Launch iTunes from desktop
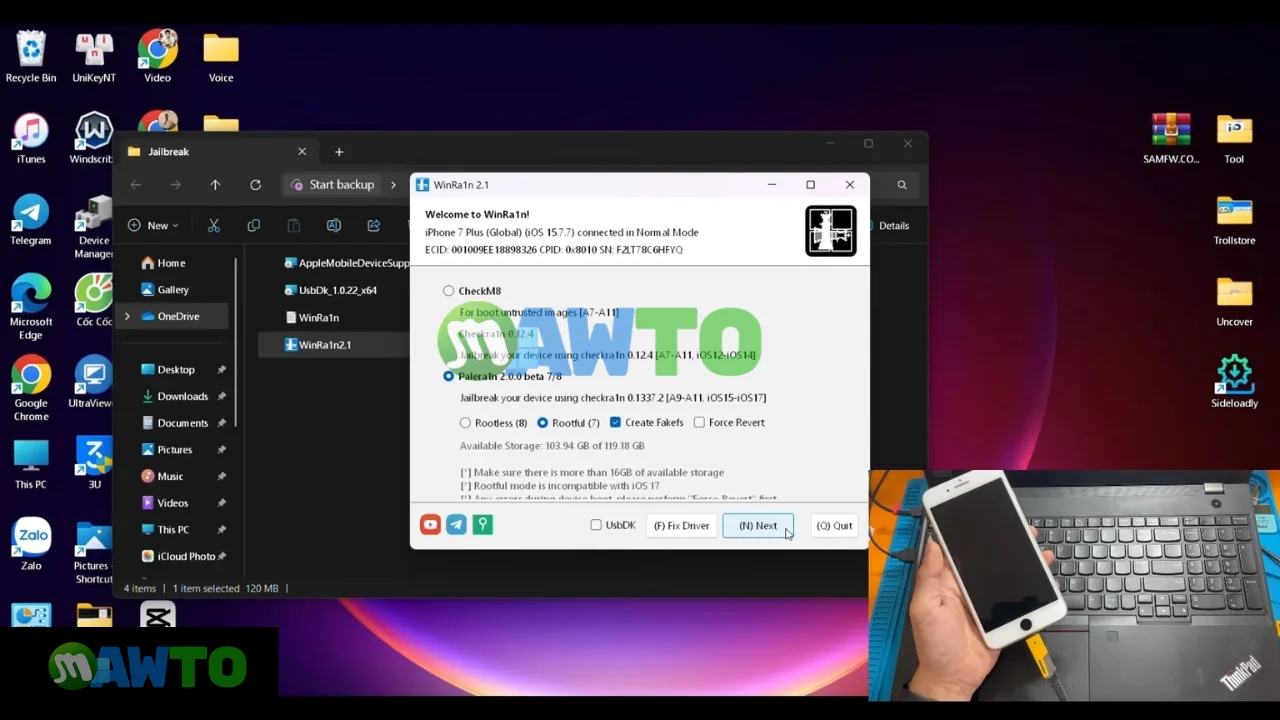 (x=31, y=138)
